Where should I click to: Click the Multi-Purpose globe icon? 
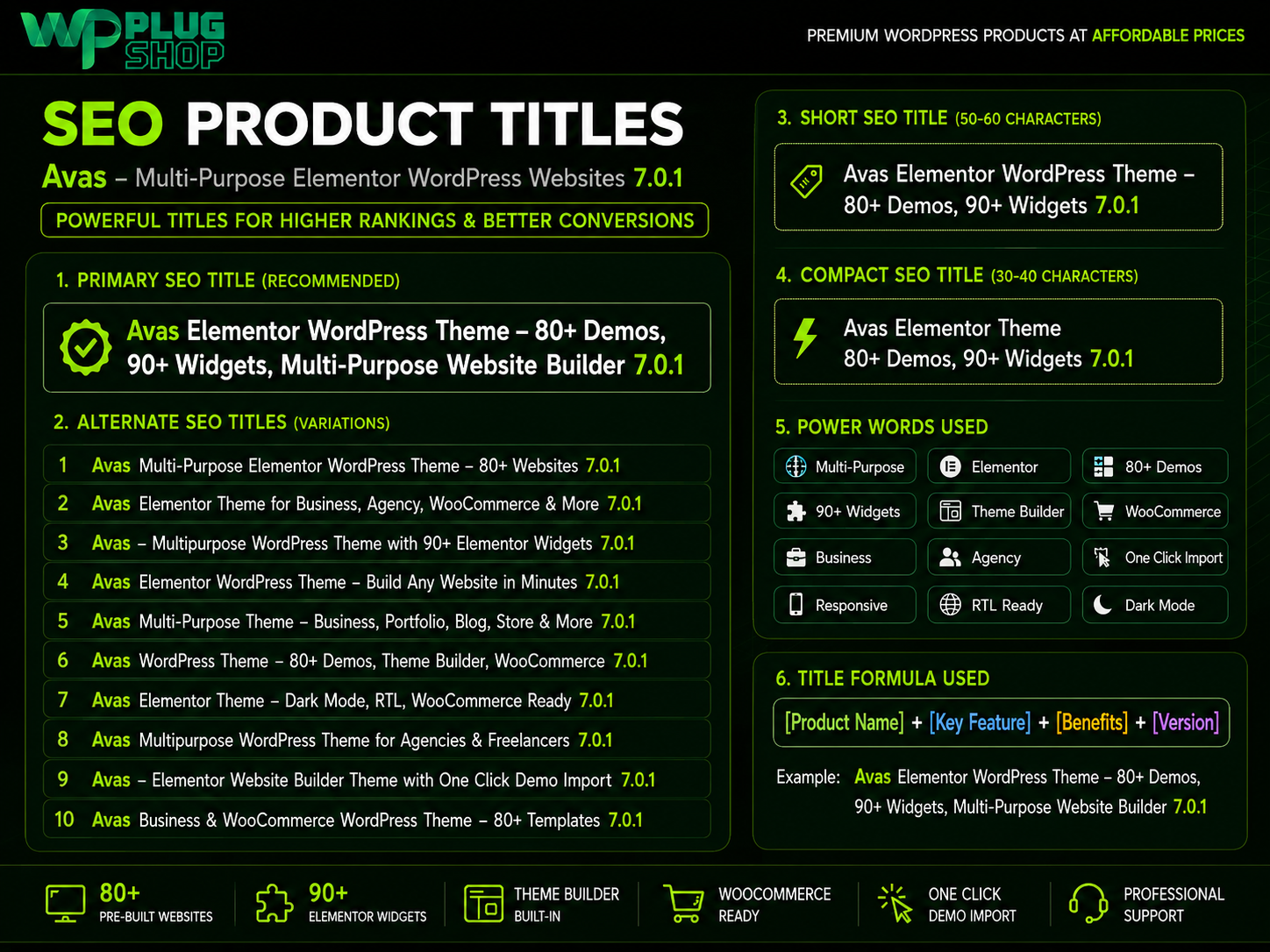tap(796, 466)
